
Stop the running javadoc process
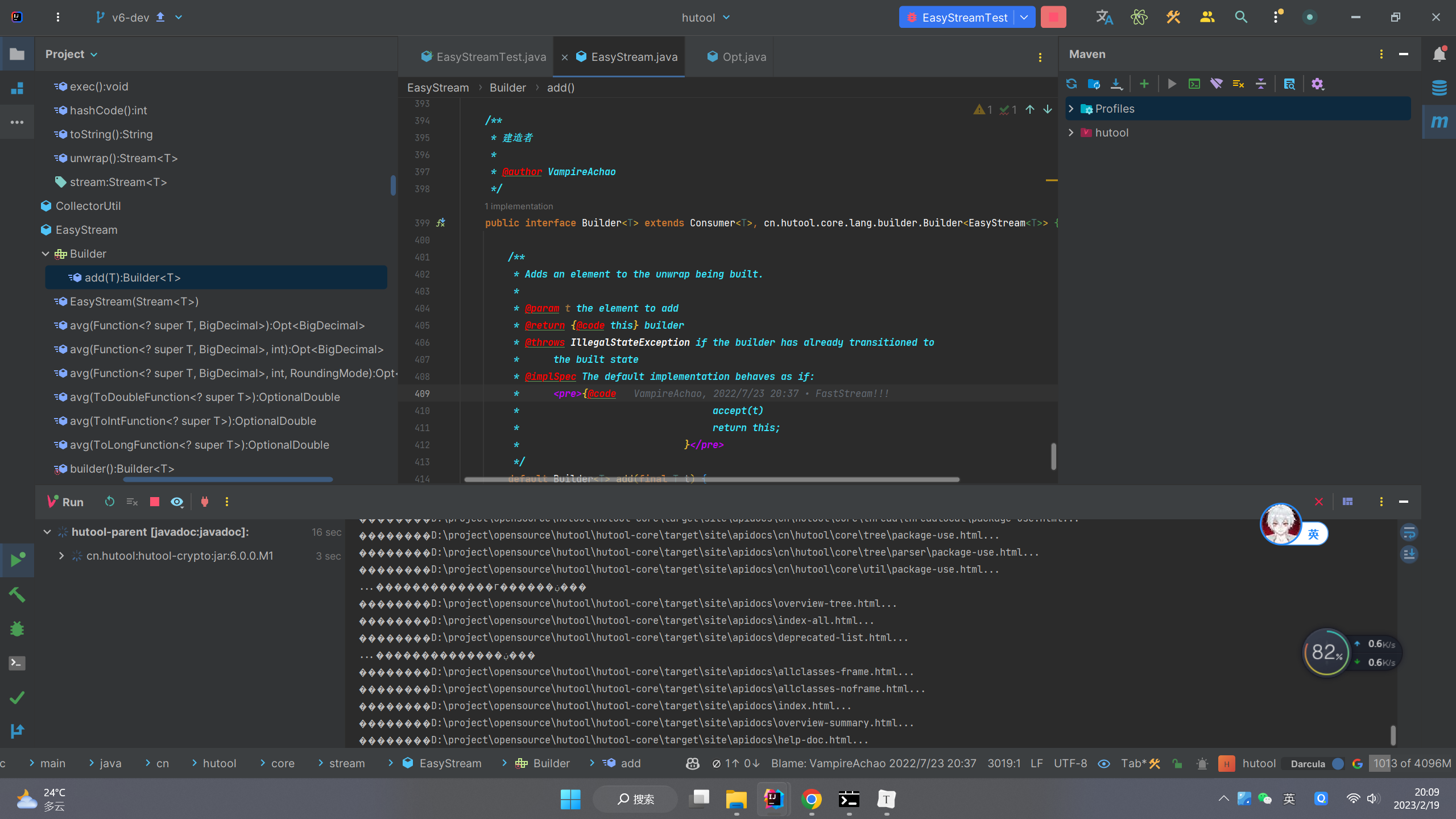pyautogui.click(x=154, y=502)
